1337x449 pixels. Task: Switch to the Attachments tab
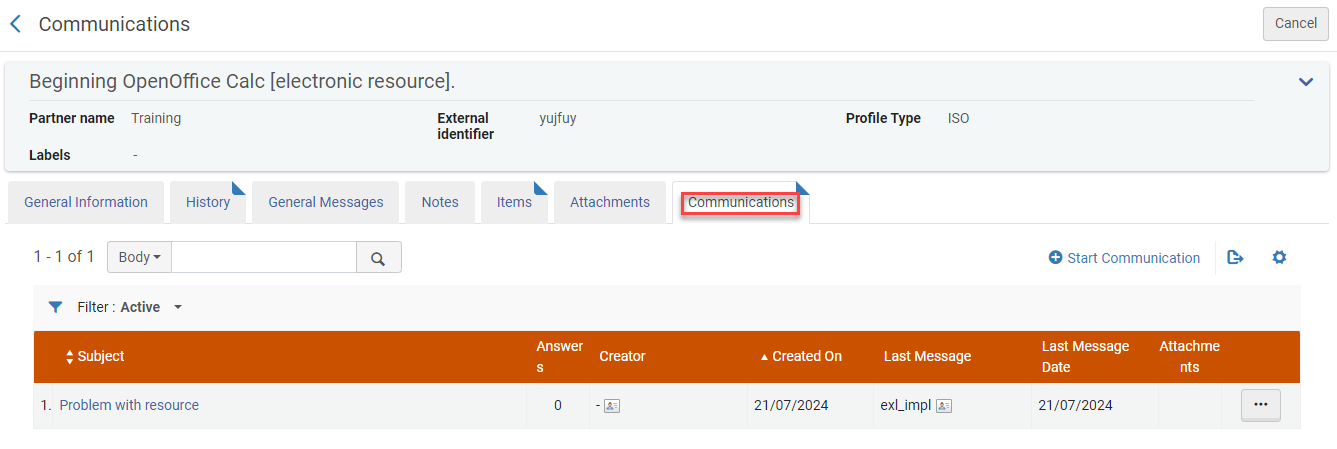coord(609,202)
